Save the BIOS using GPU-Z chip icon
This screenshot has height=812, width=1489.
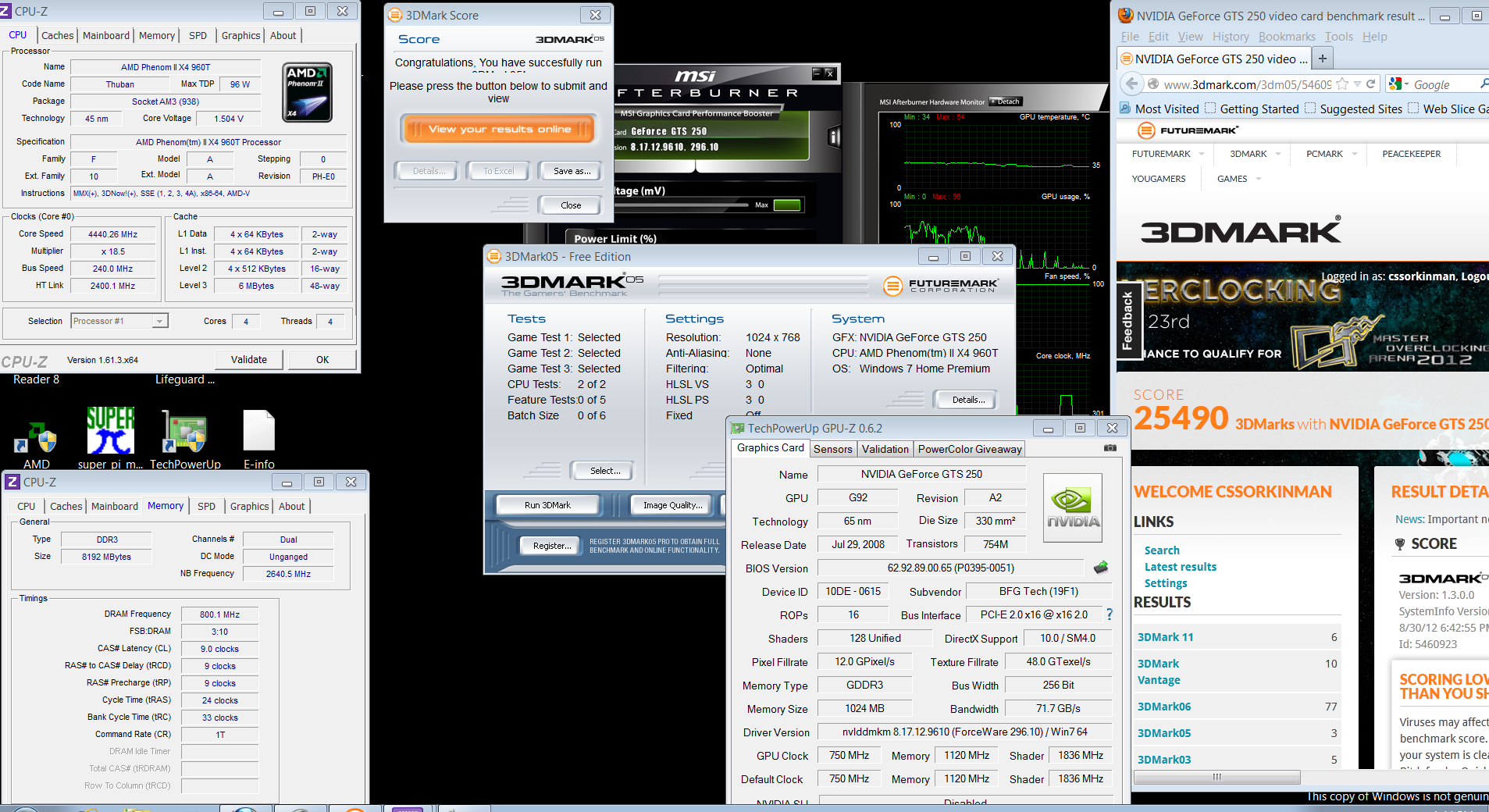[1101, 568]
